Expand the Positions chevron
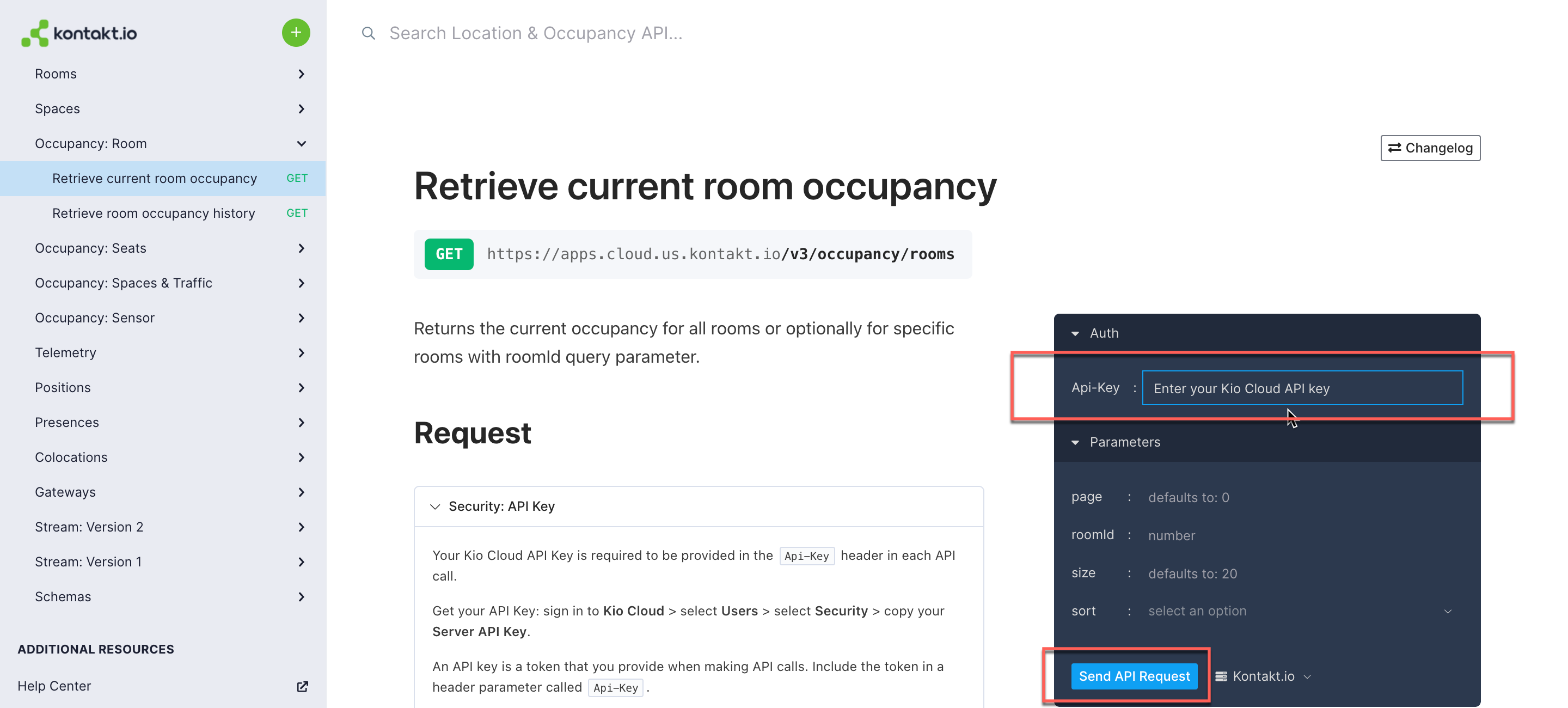This screenshot has height=708, width=1568. 301,388
